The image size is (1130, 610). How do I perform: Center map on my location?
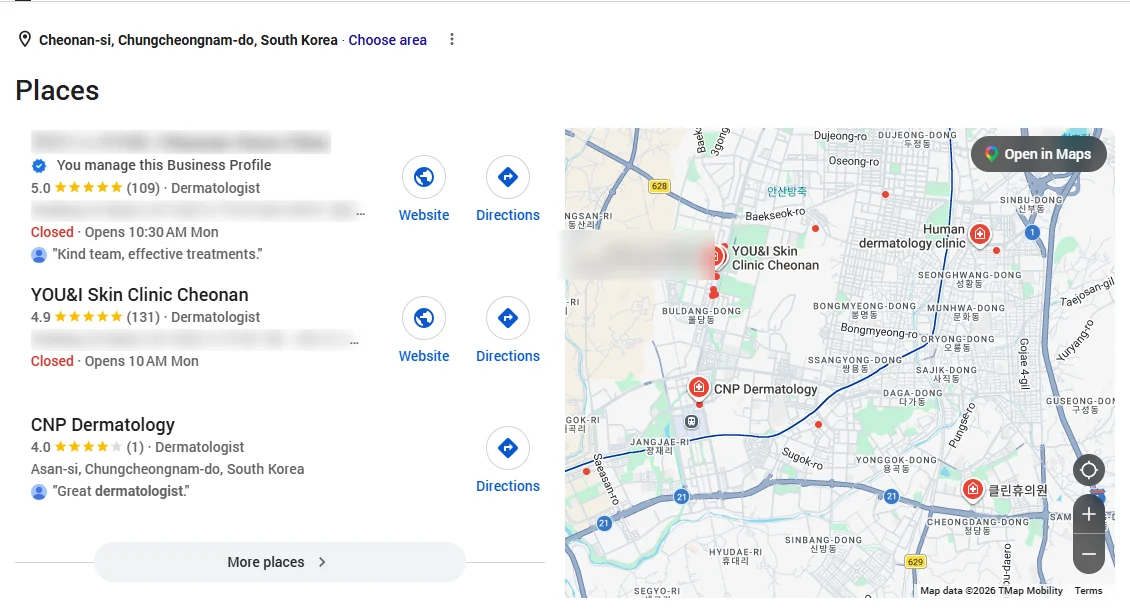pos(1089,470)
